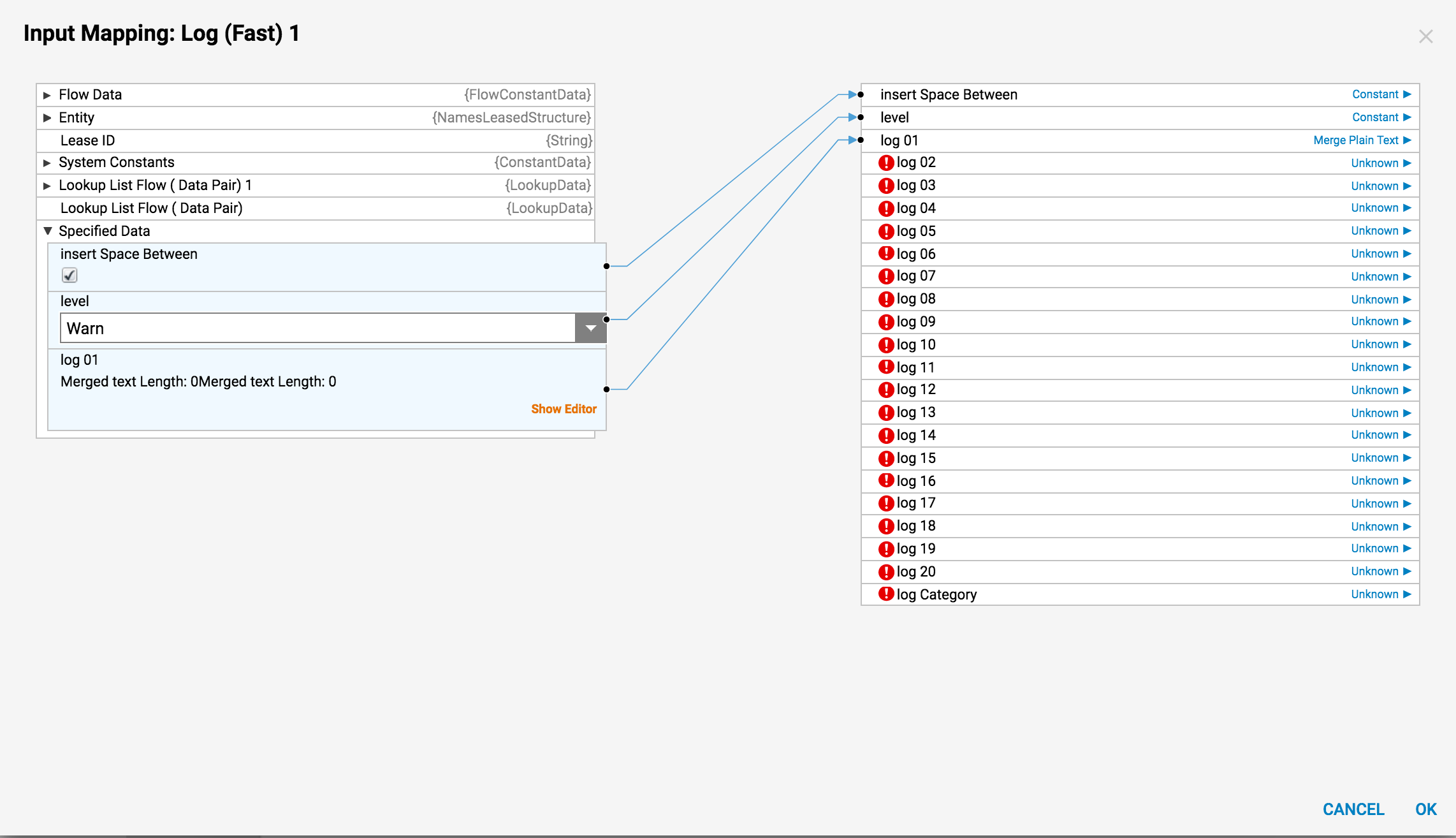Open Unknown mapping type for log Category
The height and width of the screenshot is (838, 1456).
[x=1381, y=594]
